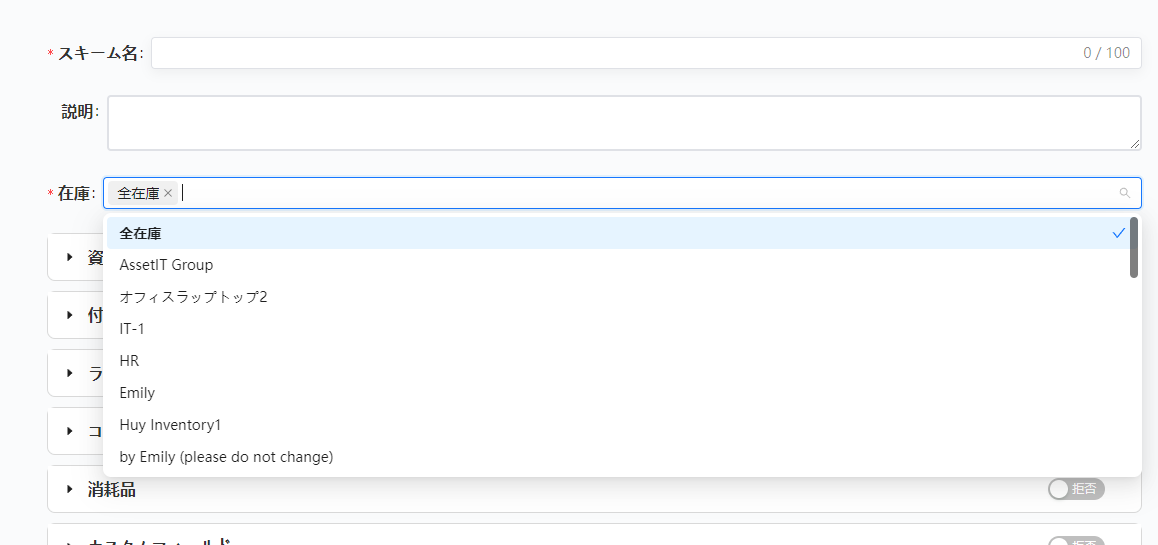This screenshot has width=1158, height=545.
Task: Select AssetIT Group from the inventory list
Action: pos(166,265)
